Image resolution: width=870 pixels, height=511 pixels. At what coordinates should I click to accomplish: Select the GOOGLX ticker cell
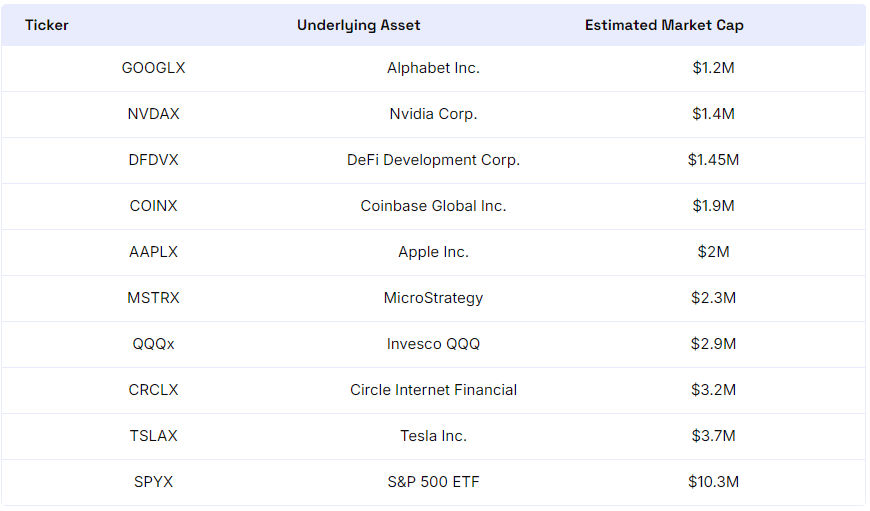pos(153,68)
